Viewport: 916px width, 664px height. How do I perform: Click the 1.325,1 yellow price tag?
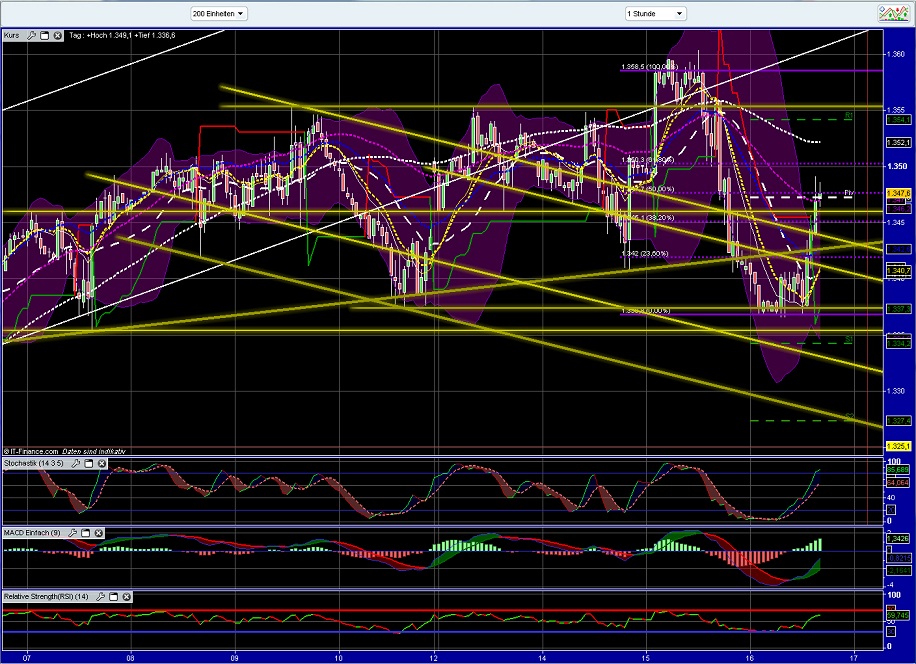898,446
